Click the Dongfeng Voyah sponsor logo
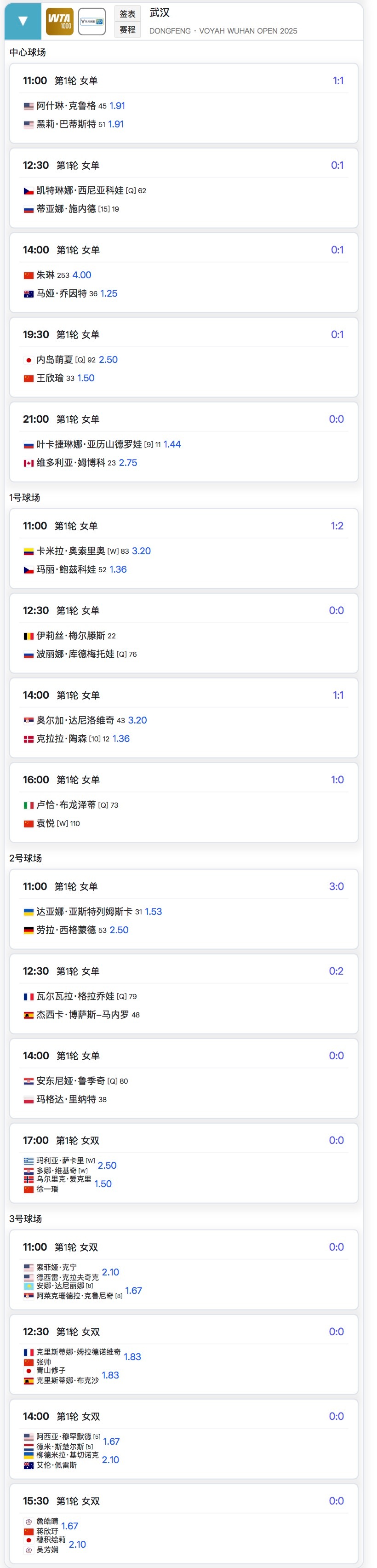 [92, 21]
